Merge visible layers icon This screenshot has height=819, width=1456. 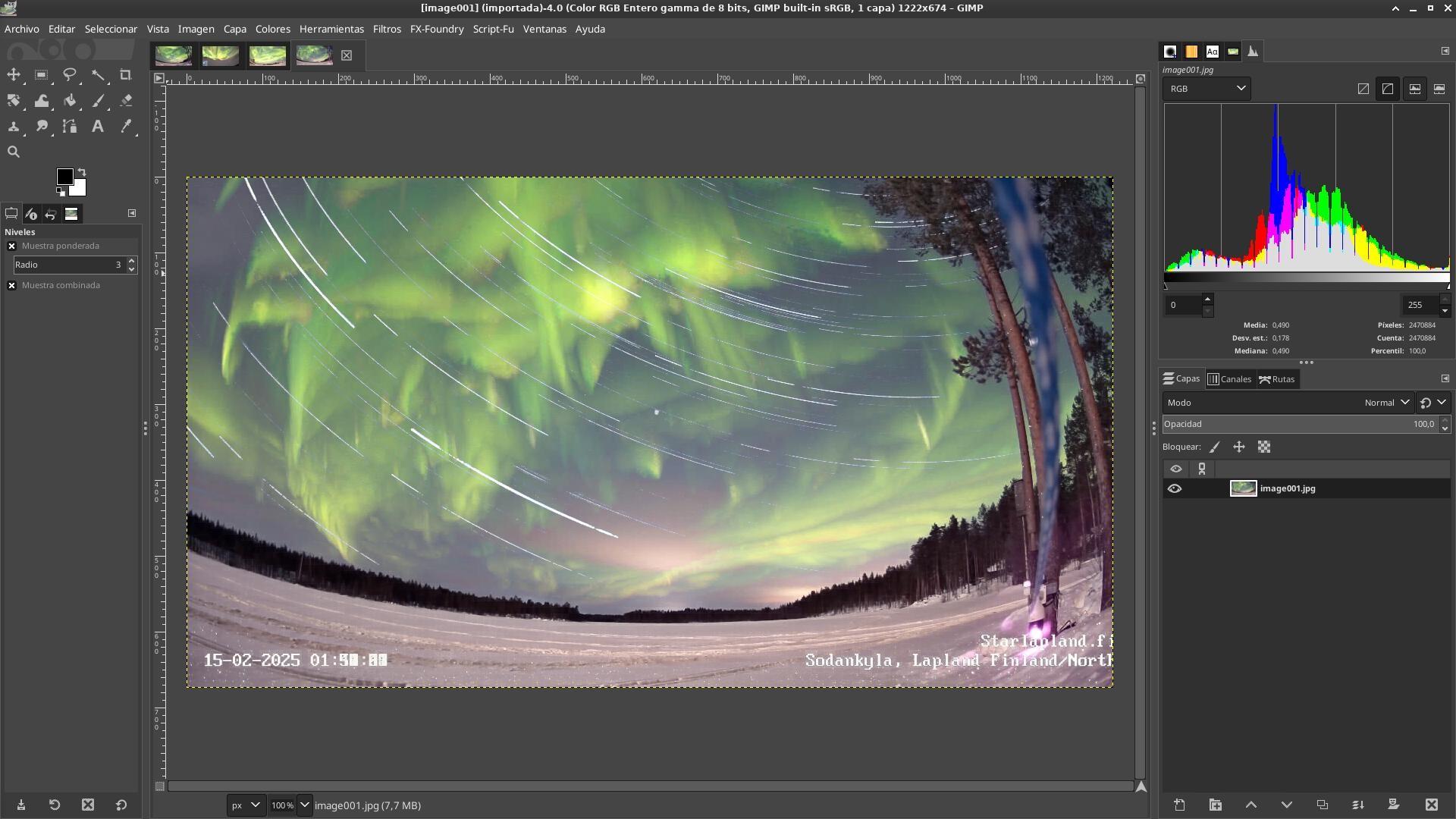(x=1358, y=805)
